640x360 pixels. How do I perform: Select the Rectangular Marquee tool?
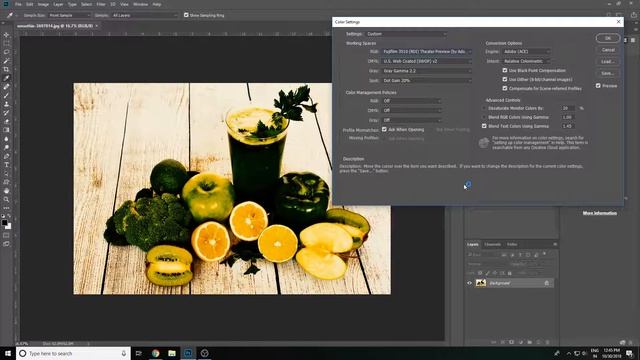pyautogui.click(x=6, y=43)
